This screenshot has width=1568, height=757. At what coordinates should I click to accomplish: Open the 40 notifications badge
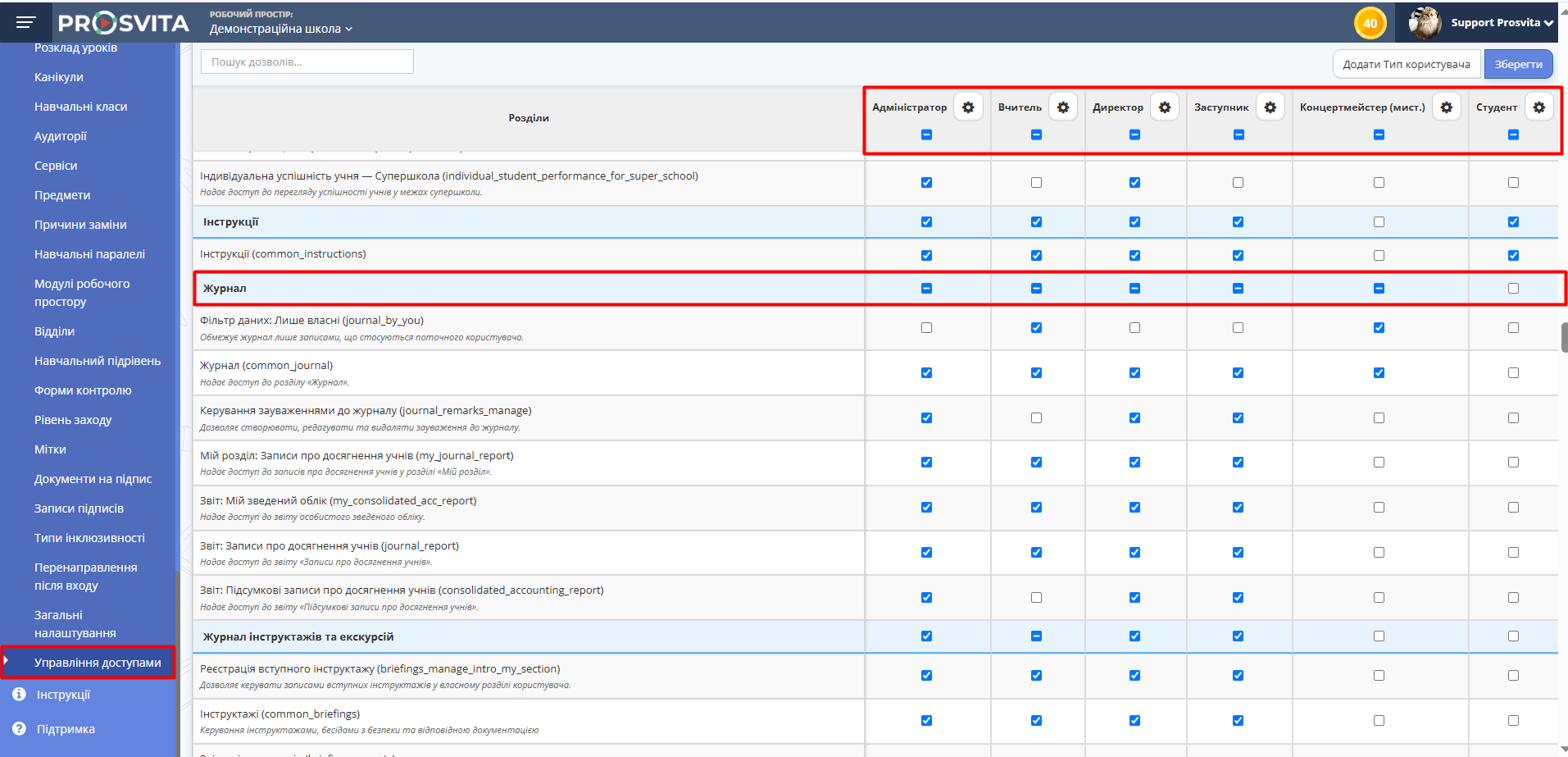pos(1370,23)
